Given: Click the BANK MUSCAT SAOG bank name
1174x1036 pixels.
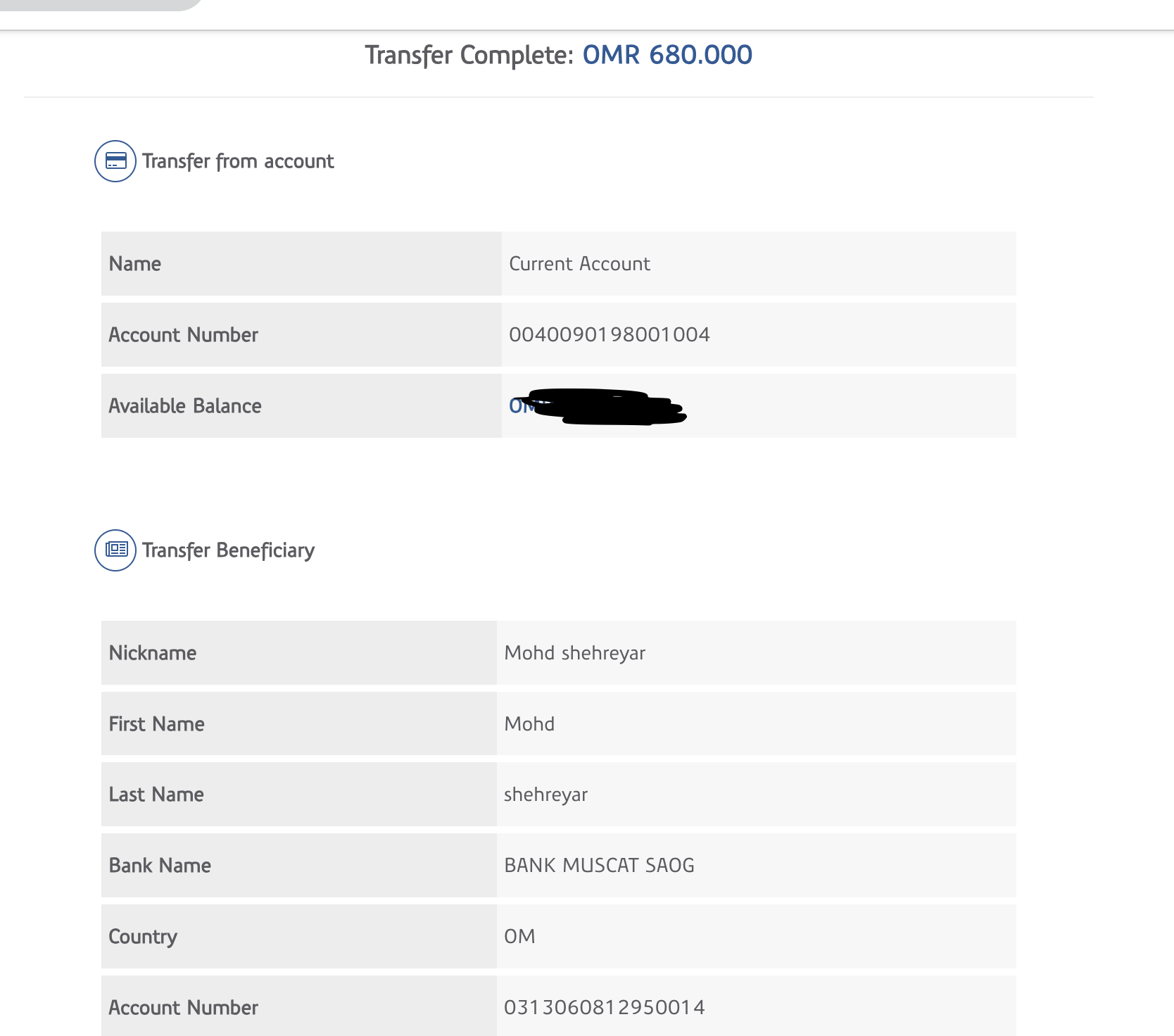Looking at the screenshot, I should pos(599,866).
